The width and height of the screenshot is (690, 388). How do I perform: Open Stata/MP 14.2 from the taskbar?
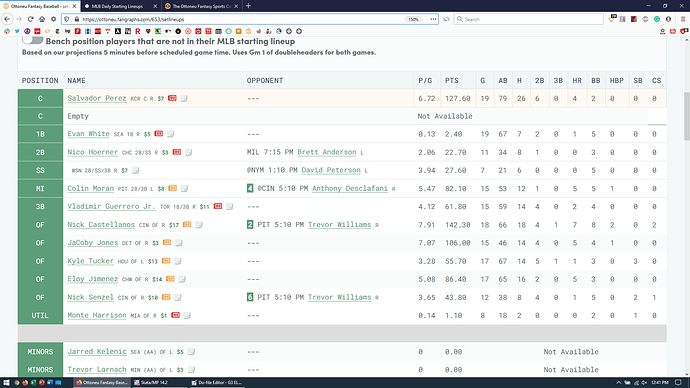tap(151, 383)
